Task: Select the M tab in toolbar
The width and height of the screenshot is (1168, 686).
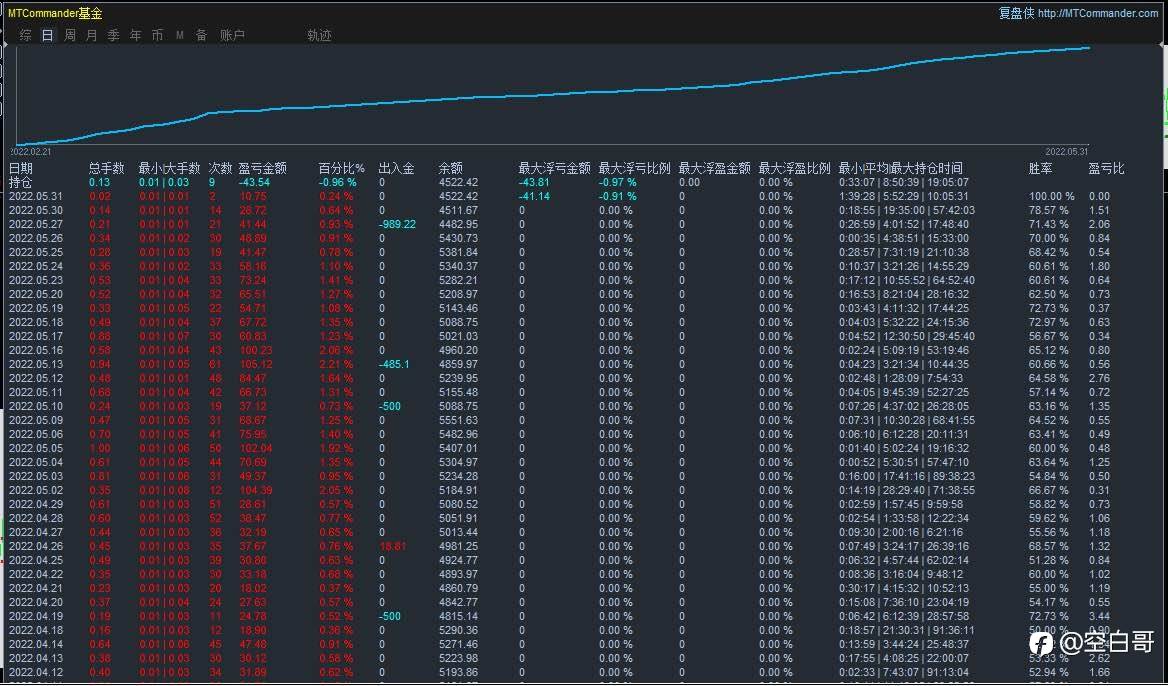Action: [x=180, y=35]
